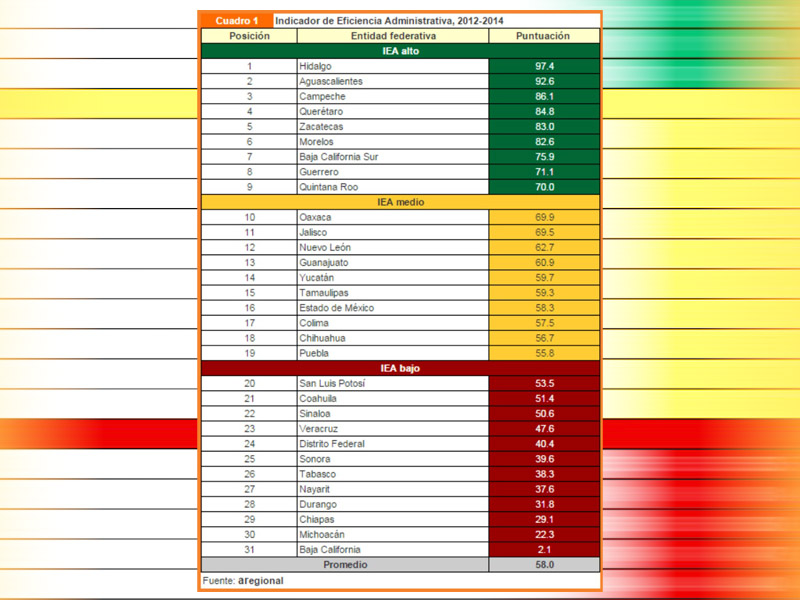Viewport: 800px width, 600px height.
Task: Click the 'Quintana Roo' cell
Action: click(x=393, y=187)
